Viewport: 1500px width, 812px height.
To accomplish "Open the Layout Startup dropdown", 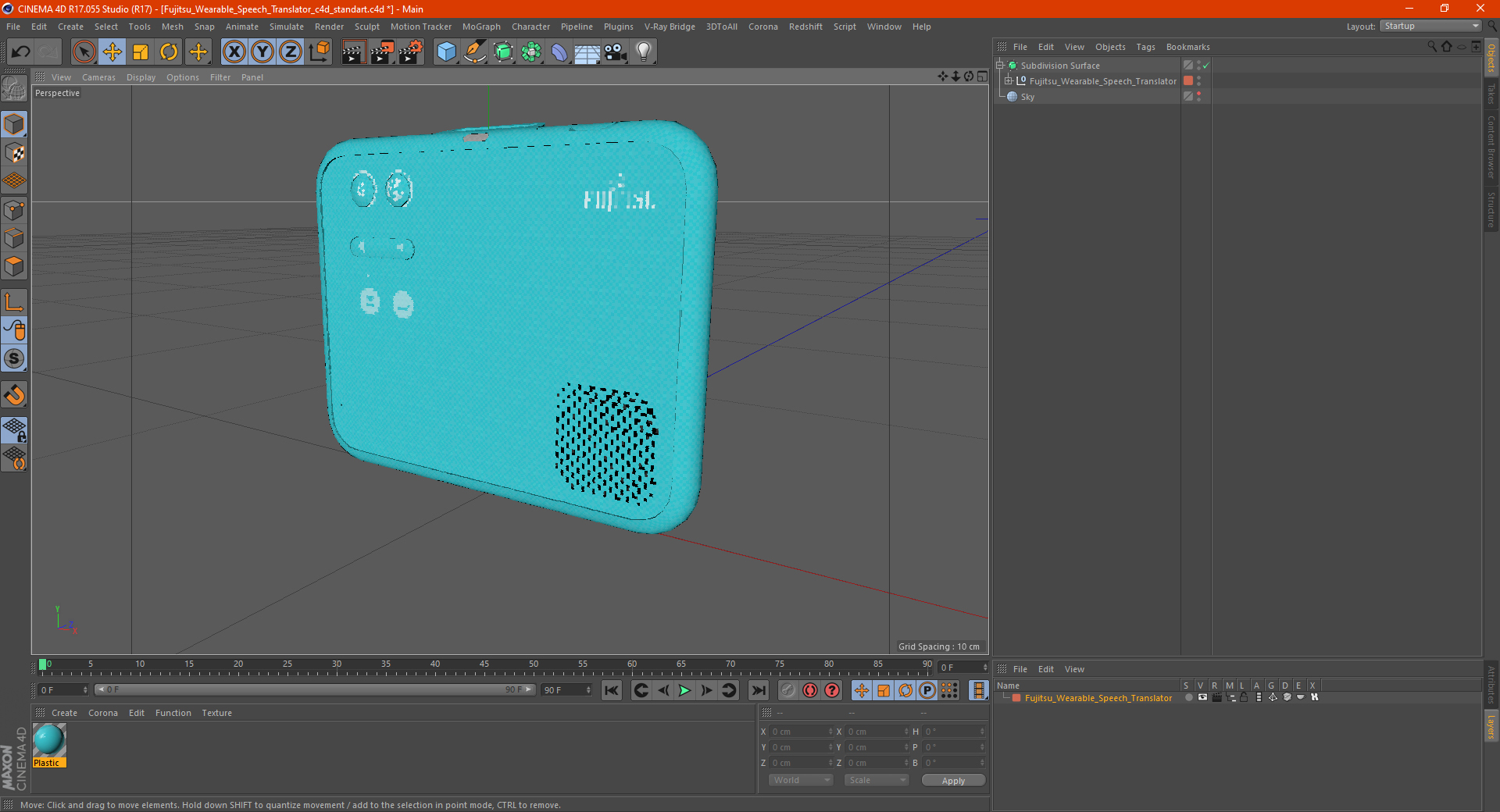I will pyautogui.click(x=1431, y=26).
